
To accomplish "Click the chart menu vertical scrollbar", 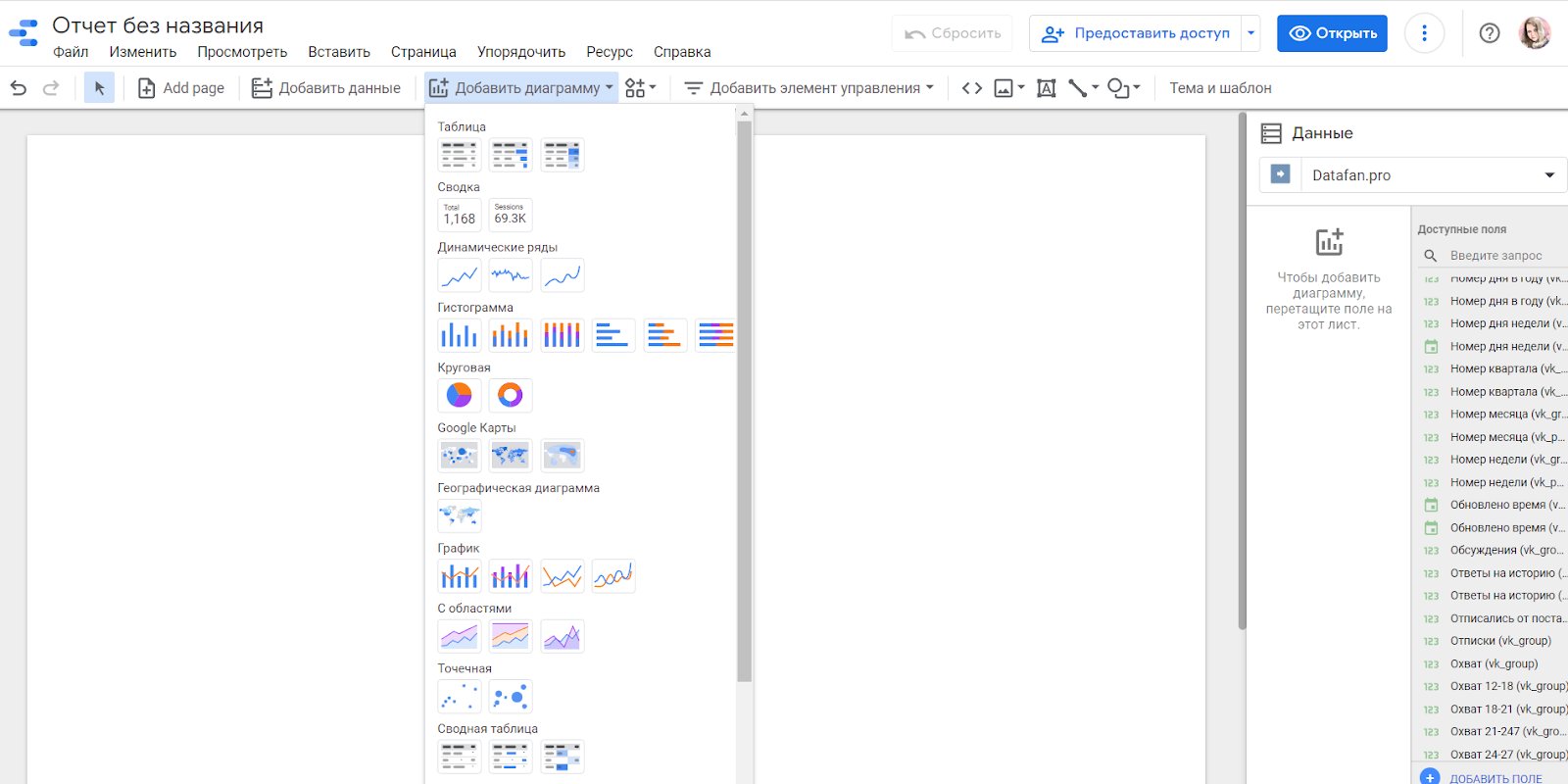I will (744, 392).
